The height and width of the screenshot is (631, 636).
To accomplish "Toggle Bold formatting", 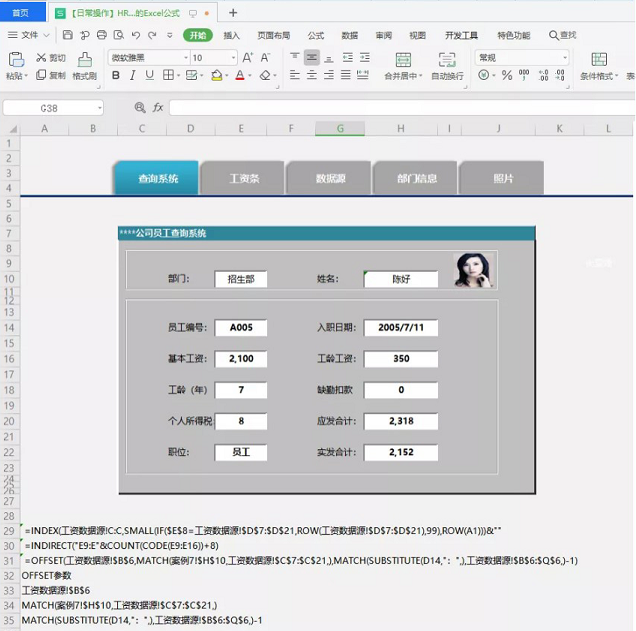I will pyautogui.click(x=116, y=75).
